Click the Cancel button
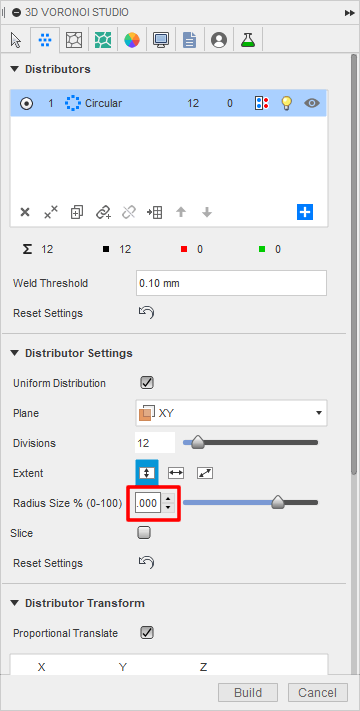This screenshot has width=360, height=711. 318,693
